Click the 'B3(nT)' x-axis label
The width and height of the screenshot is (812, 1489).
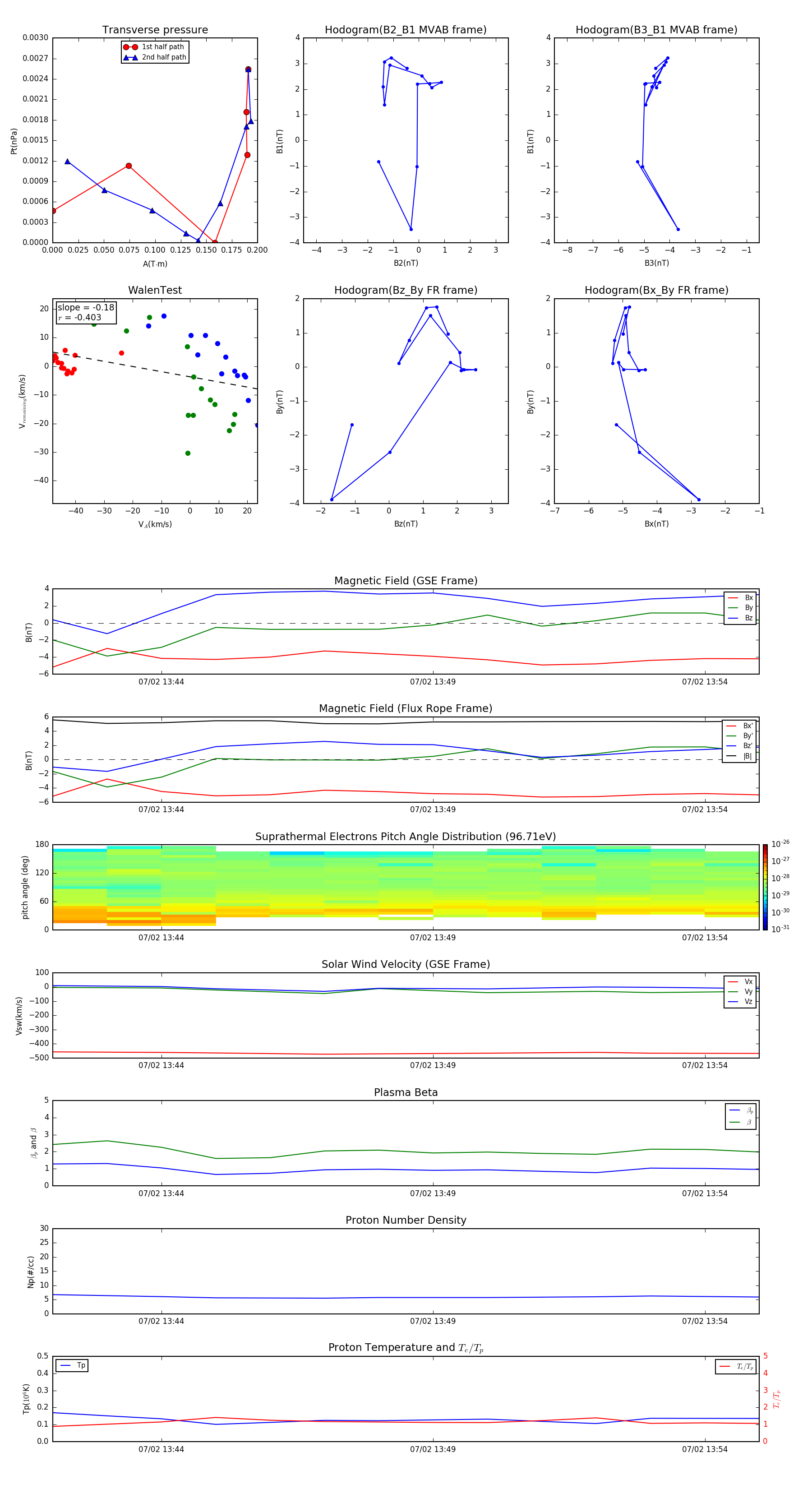coord(656,263)
